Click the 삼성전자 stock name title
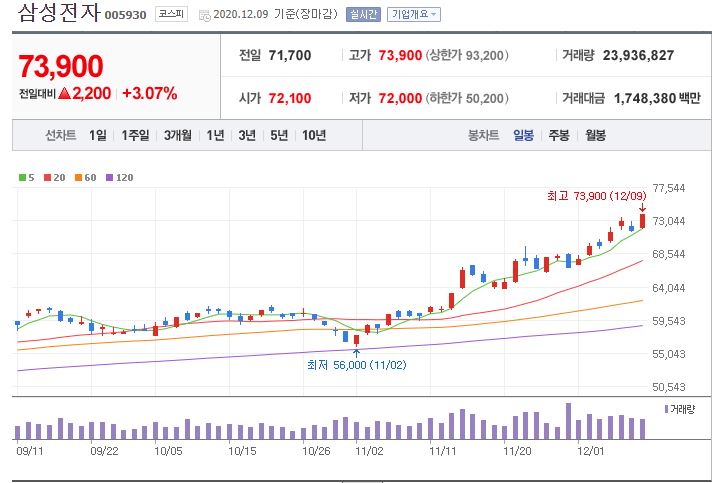Screen dimensions: 712x483 coord(59,13)
